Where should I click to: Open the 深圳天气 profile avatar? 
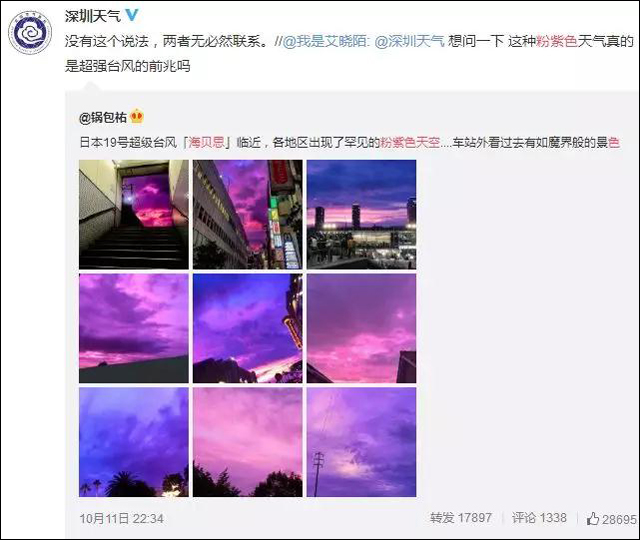[x=30, y=33]
